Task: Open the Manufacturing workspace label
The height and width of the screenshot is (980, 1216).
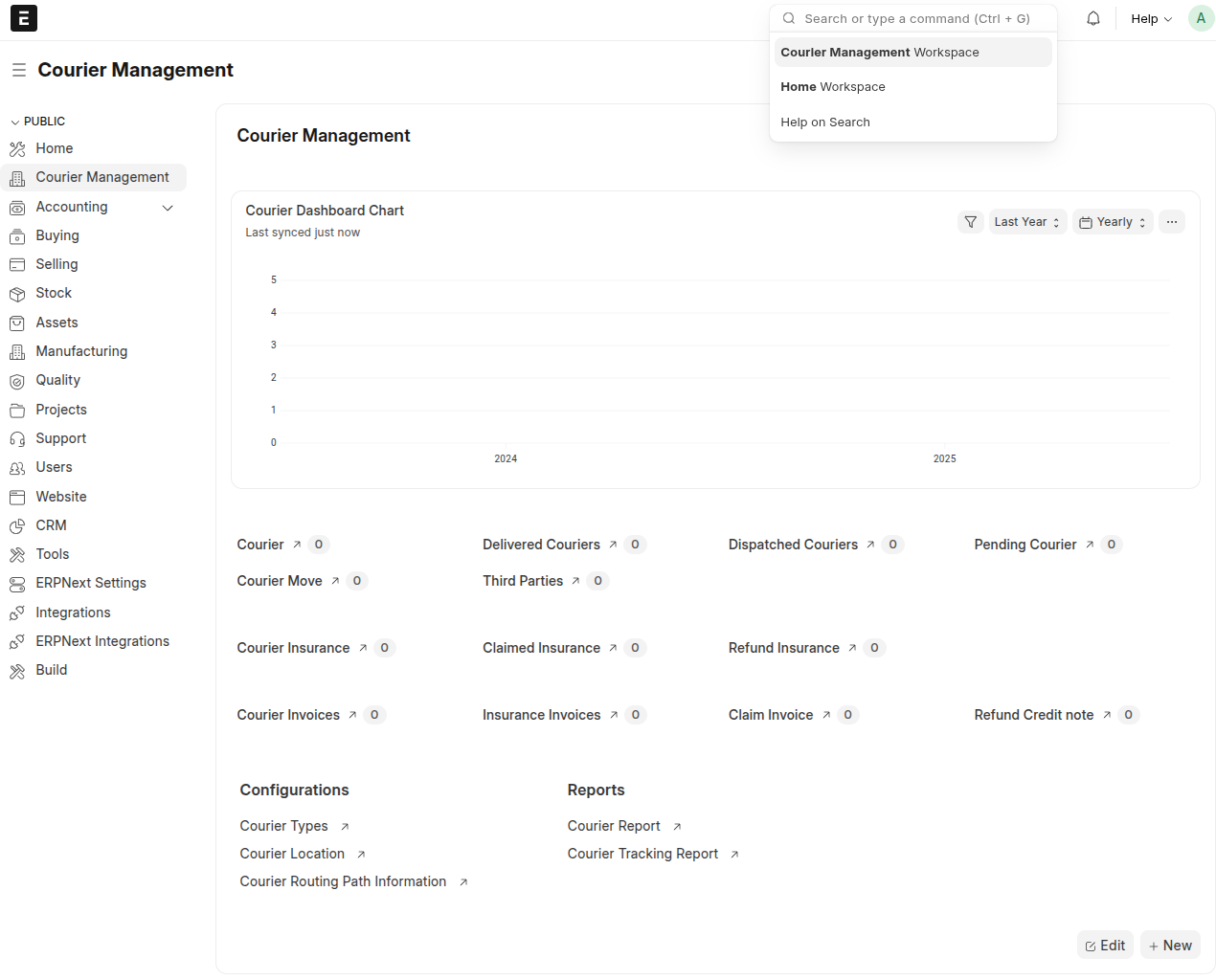Action: coord(81,351)
